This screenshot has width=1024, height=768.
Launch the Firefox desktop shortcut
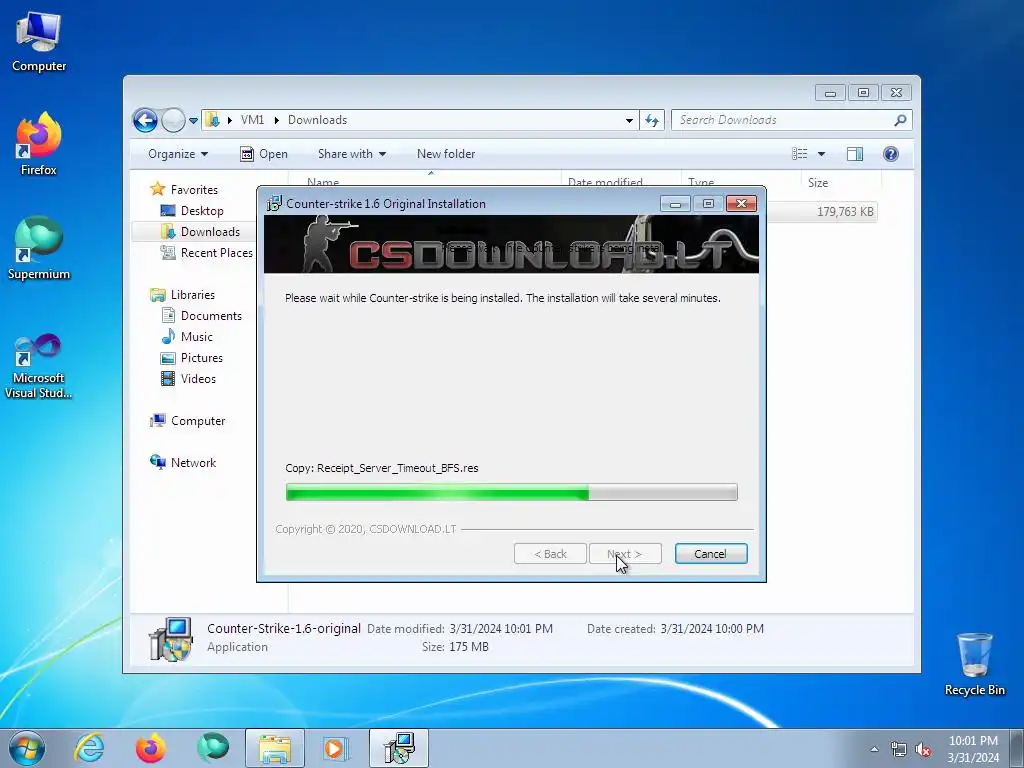[x=39, y=143]
